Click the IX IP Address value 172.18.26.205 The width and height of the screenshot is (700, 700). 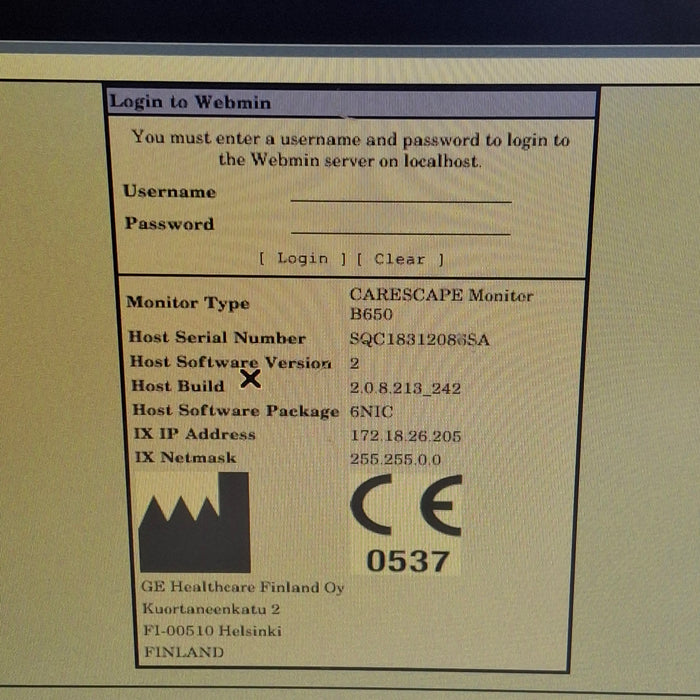(x=405, y=436)
